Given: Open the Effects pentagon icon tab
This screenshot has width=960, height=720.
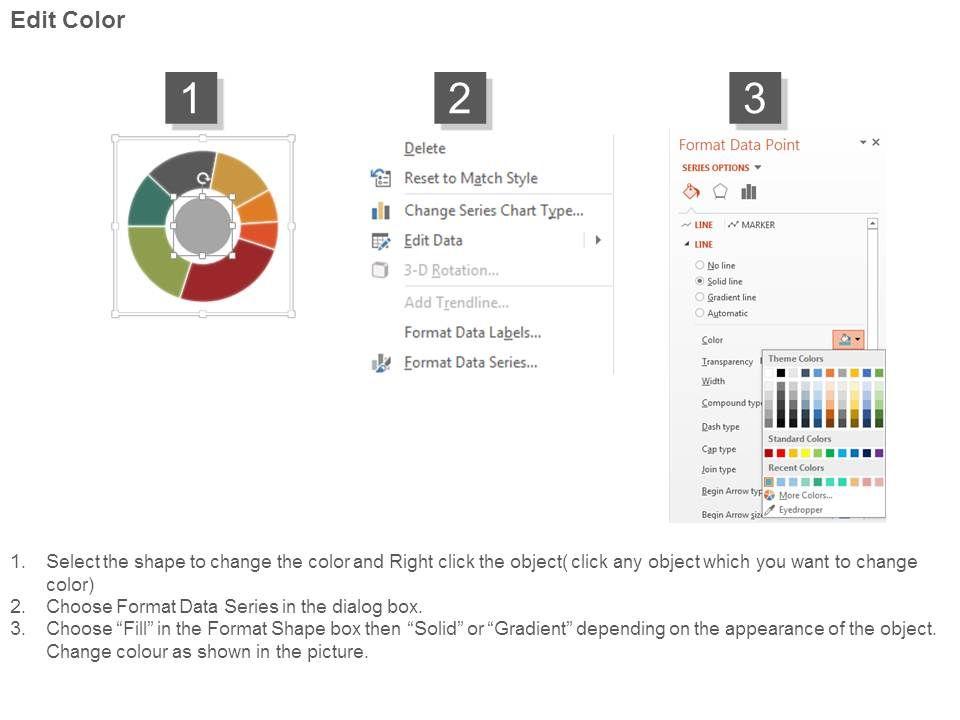Looking at the screenshot, I should 719,192.
